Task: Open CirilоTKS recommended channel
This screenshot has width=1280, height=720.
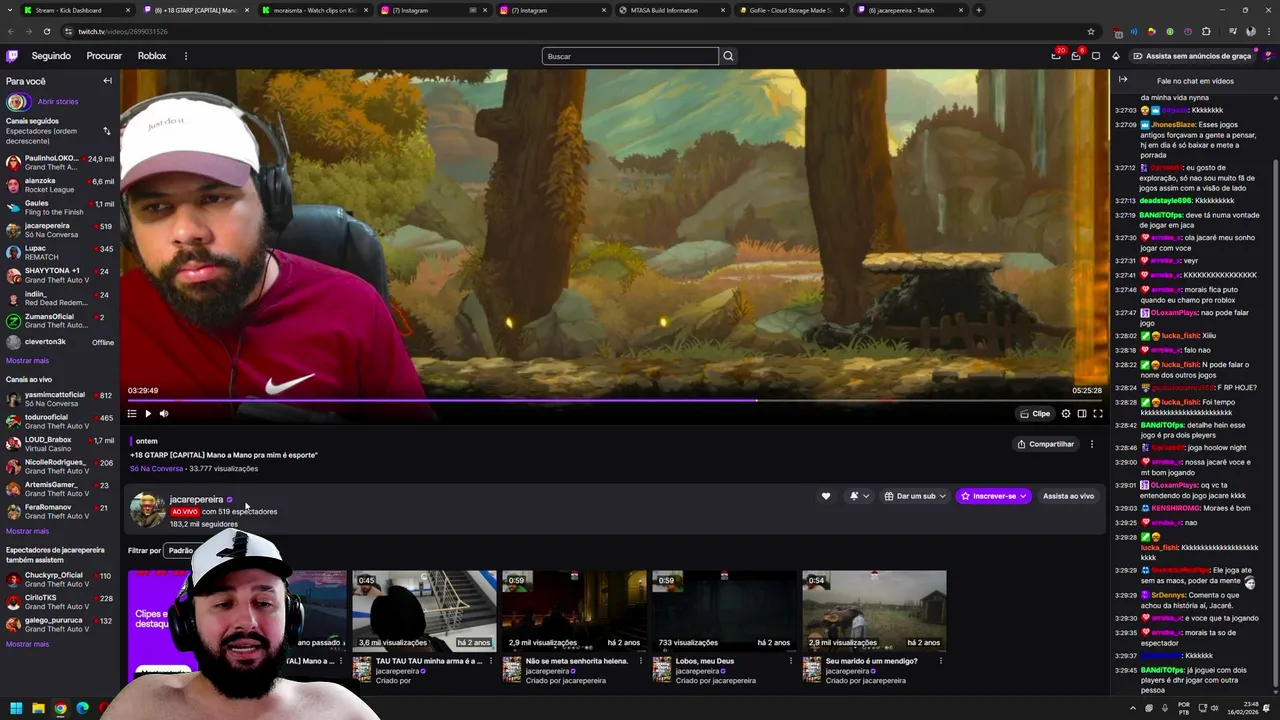Action: tap(60, 602)
